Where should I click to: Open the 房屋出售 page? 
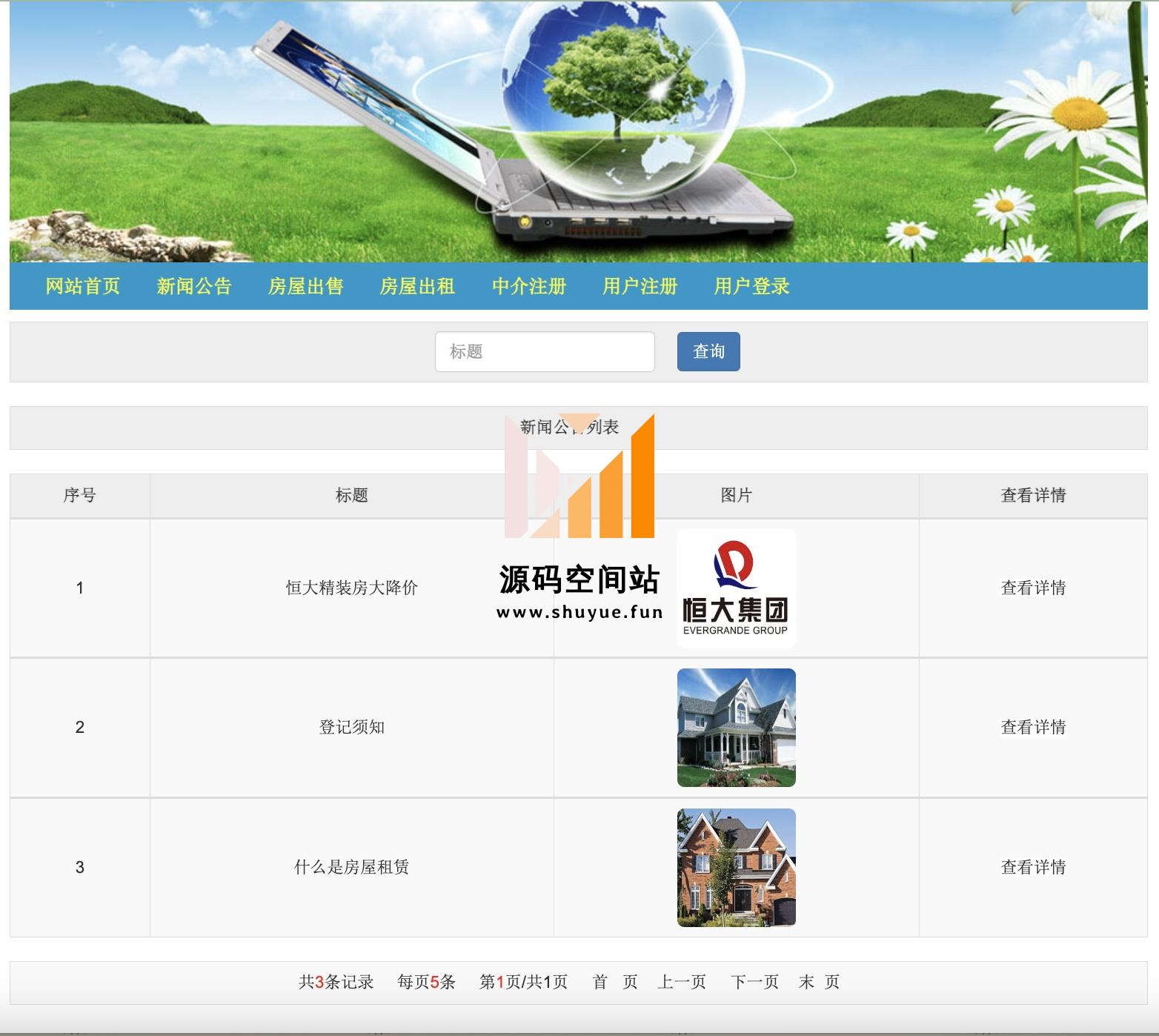pyautogui.click(x=305, y=286)
